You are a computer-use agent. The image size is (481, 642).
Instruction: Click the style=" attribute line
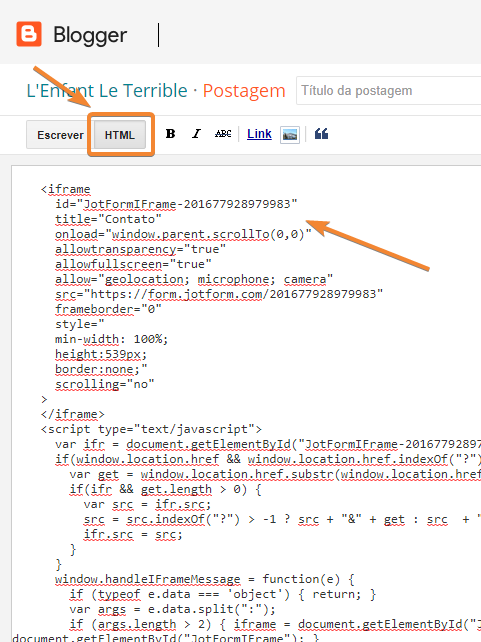tap(80, 324)
